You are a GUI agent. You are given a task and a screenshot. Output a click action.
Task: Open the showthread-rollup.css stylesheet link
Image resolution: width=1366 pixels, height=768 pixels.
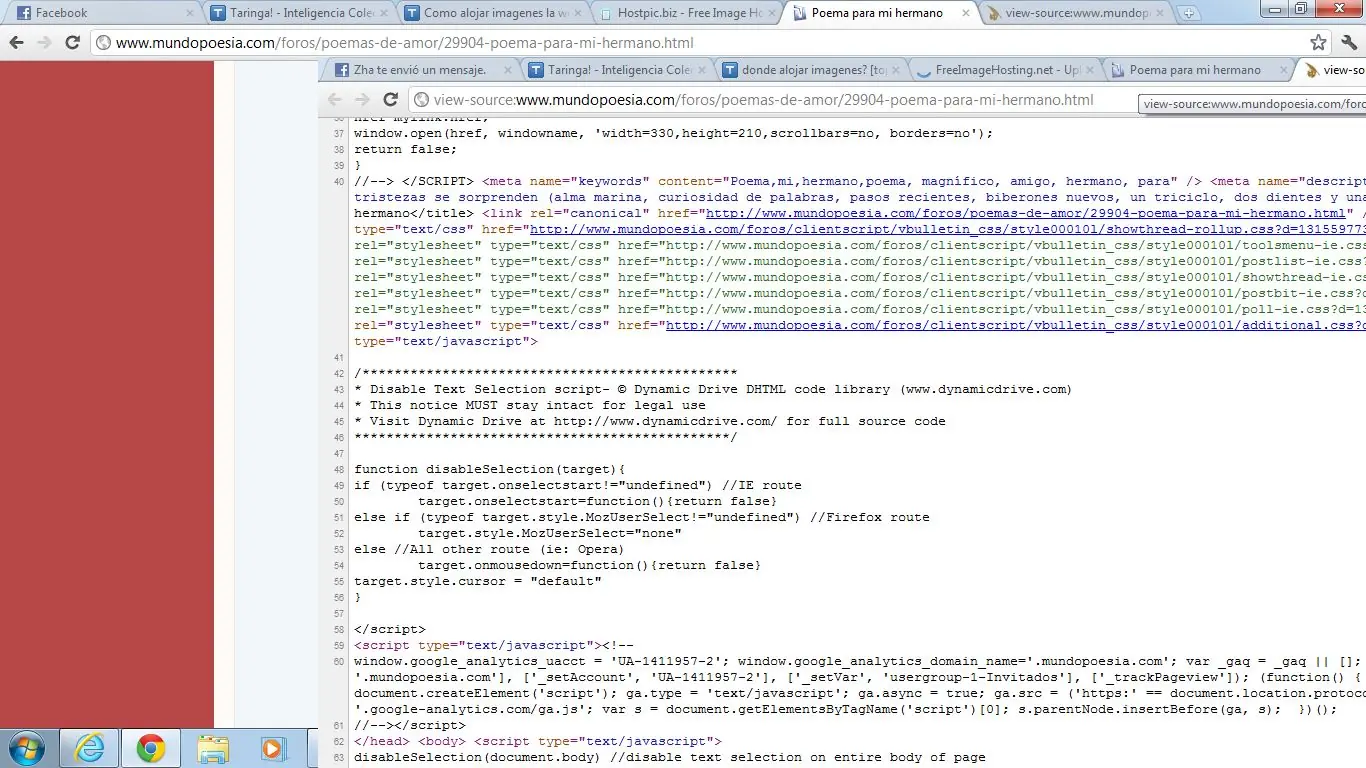948,229
